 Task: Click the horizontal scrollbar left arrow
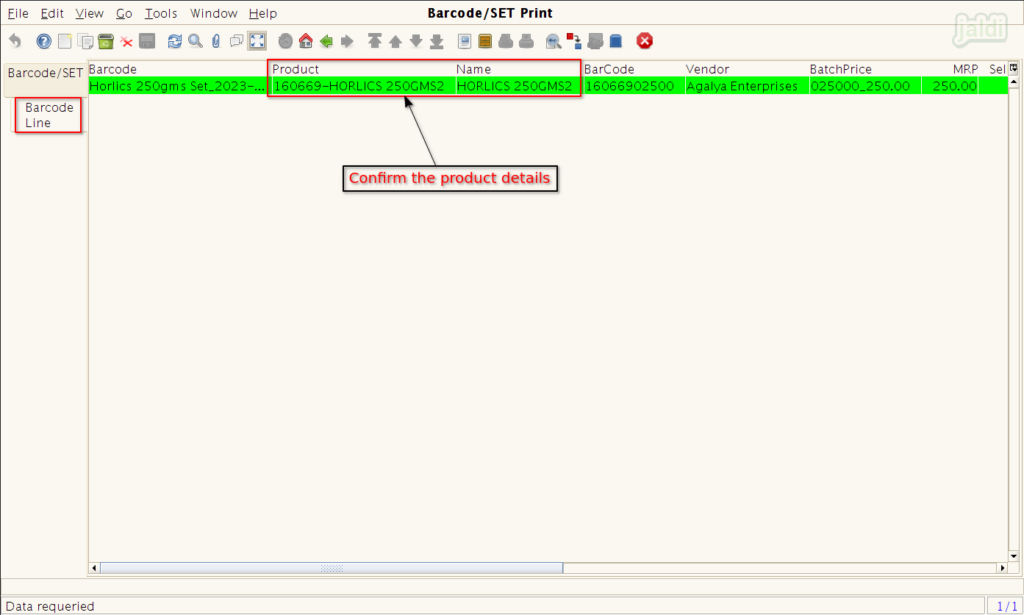click(94, 569)
